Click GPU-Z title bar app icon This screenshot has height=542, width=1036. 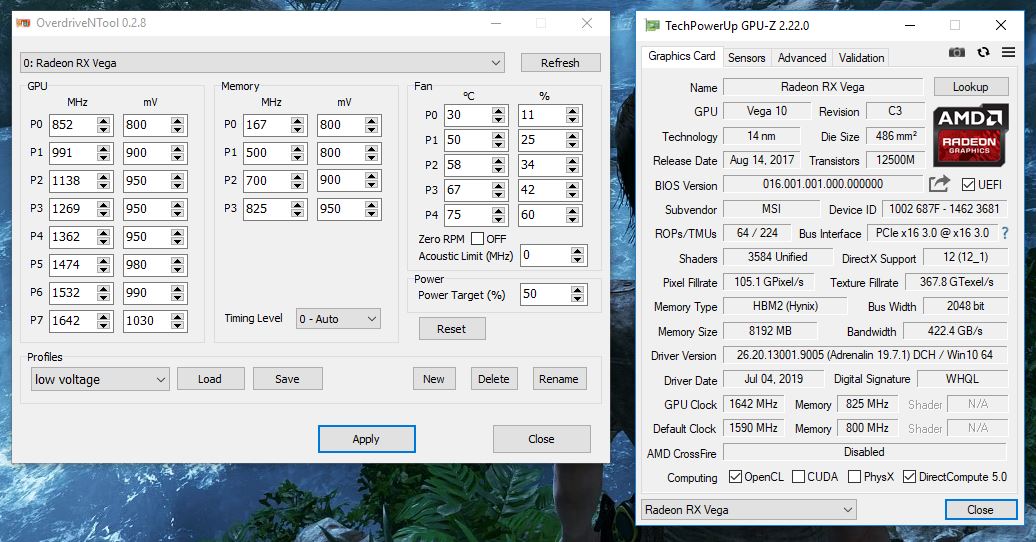coord(652,26)
